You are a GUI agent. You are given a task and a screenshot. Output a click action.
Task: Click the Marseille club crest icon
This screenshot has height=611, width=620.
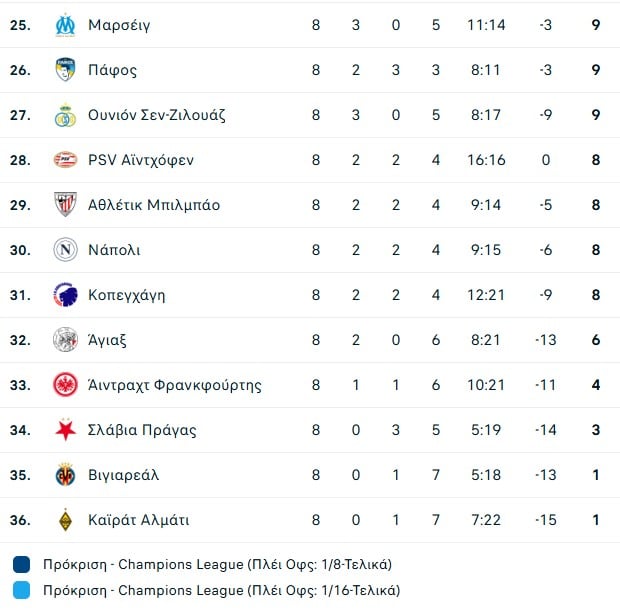pos(65,25)
